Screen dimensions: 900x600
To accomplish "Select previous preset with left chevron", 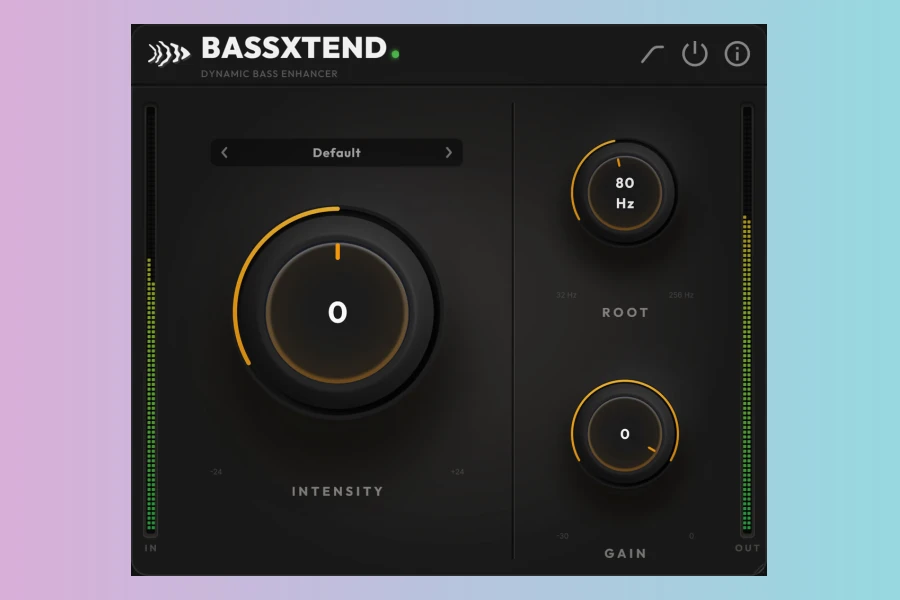I will tap(224, 153).
